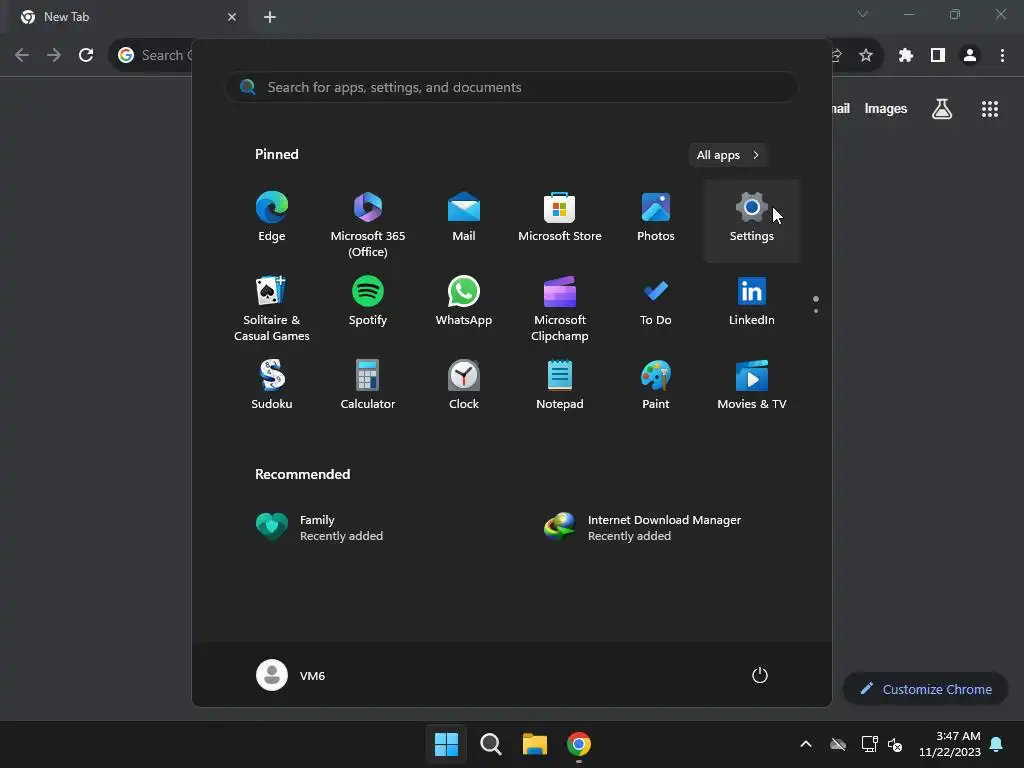This screenshot has width=1024, height=768.
Task: Open Settings from pinned apps
Action: [752, 219]
